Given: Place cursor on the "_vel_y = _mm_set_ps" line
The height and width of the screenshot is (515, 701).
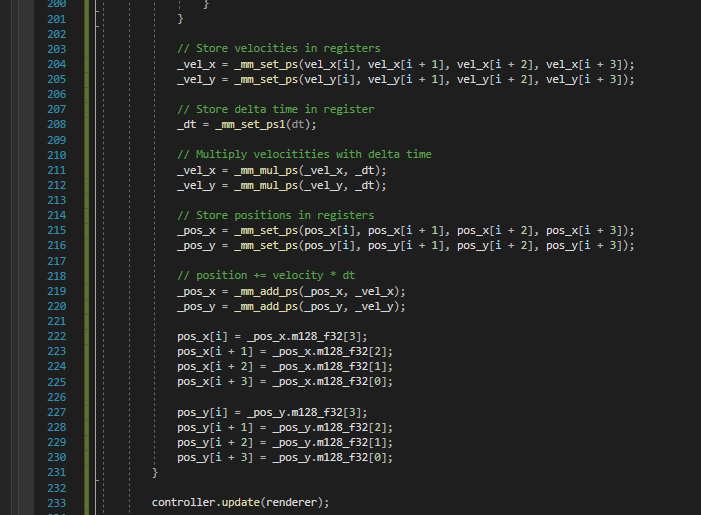Looking at the screenshot, I should tap(405, 80).
